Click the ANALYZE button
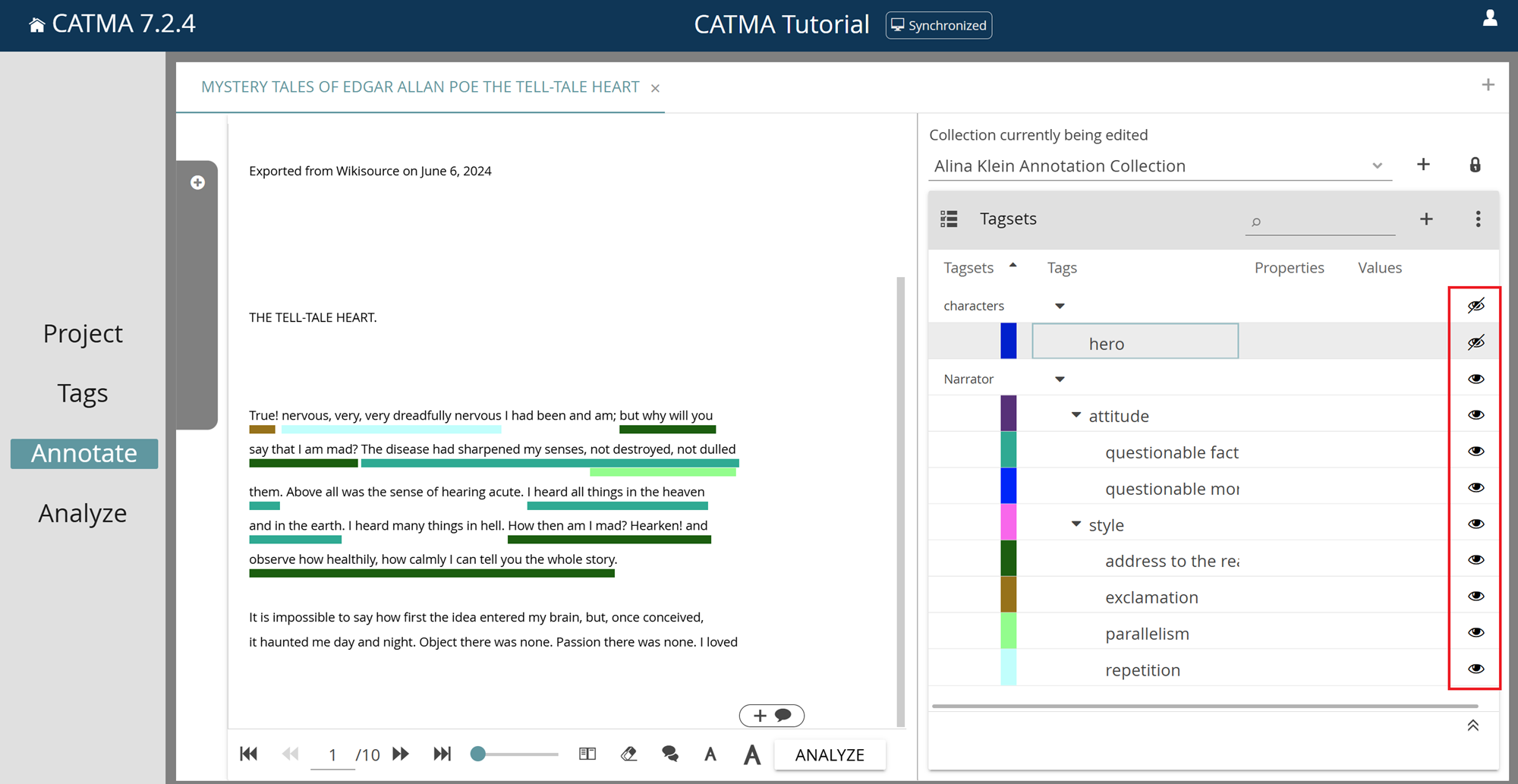The width and height of the screenshot is (1518, 784). (830, 754)
